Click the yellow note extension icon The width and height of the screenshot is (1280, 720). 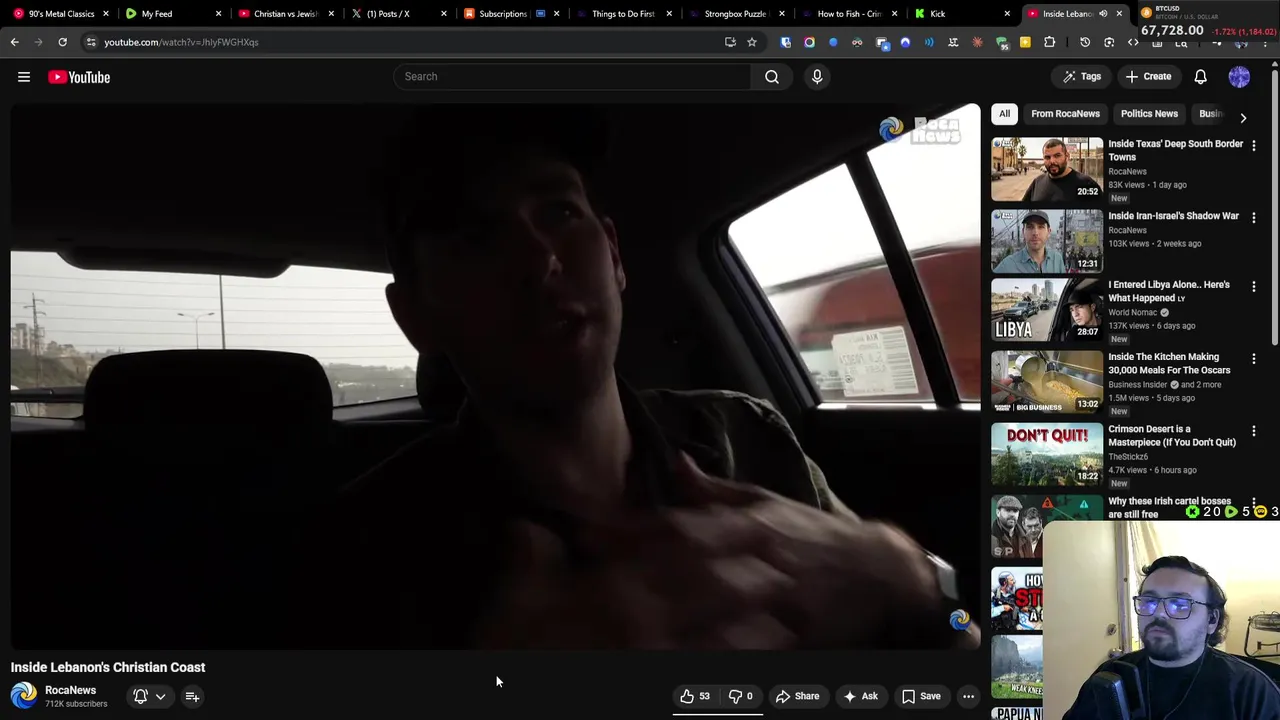(x=1025, y=42)
